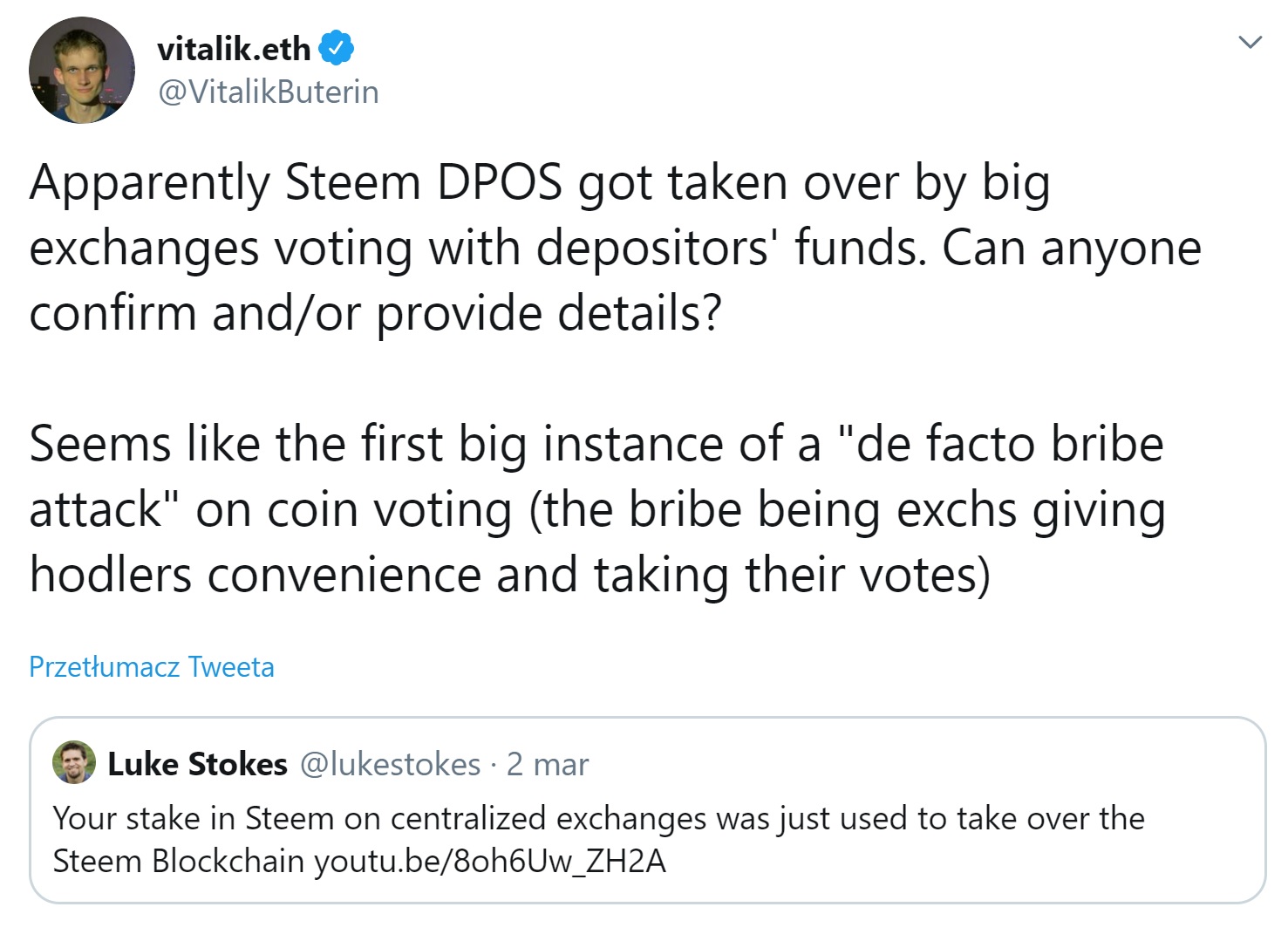Viewport: 1288px width, 941px height.
Task: Click the Luke Stokes name
Action: 197,764
